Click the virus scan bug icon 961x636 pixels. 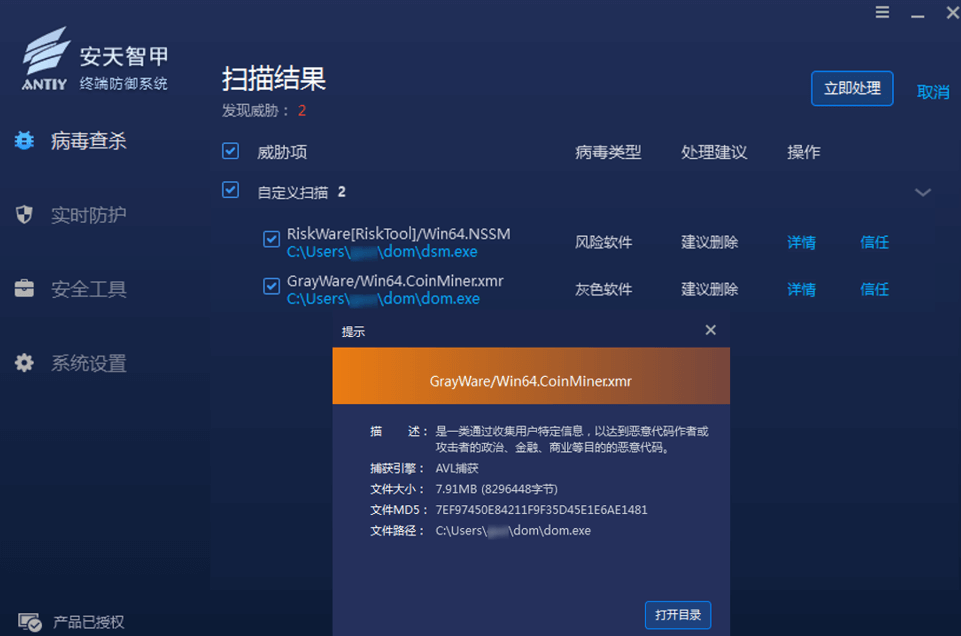pos(24,141)
